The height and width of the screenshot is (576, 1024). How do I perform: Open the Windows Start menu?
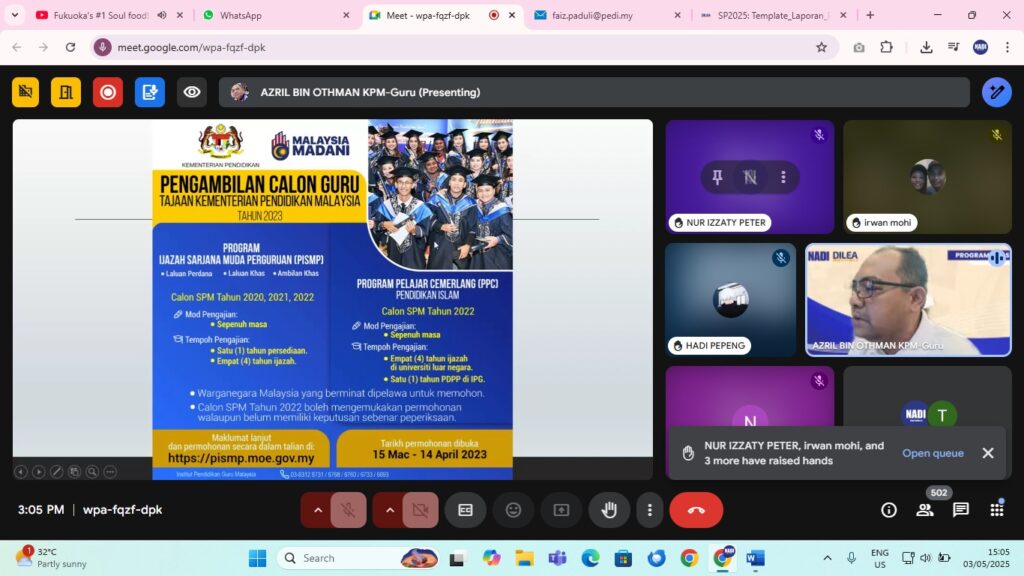click(257, 558)
